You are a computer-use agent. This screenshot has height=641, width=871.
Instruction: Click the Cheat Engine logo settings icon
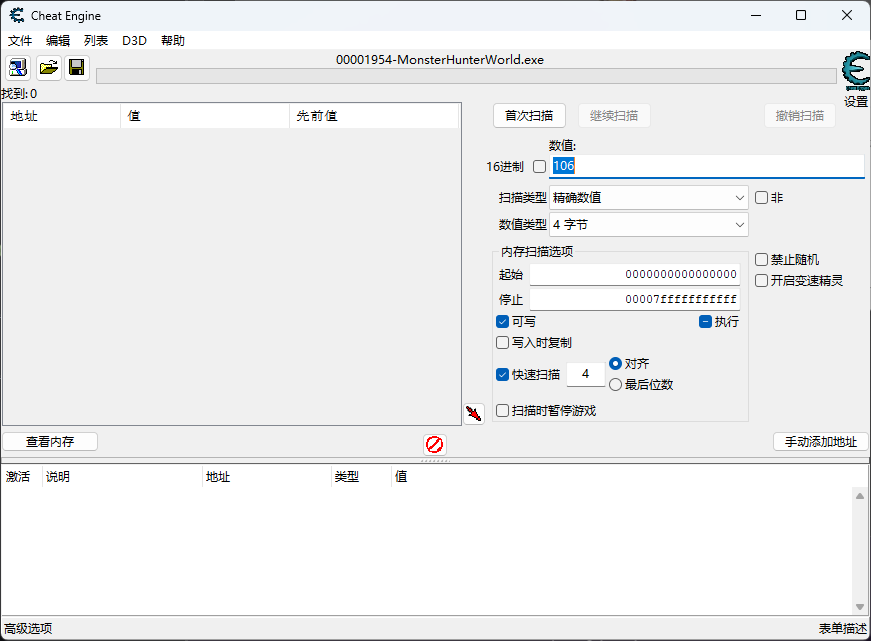point(855,72)
